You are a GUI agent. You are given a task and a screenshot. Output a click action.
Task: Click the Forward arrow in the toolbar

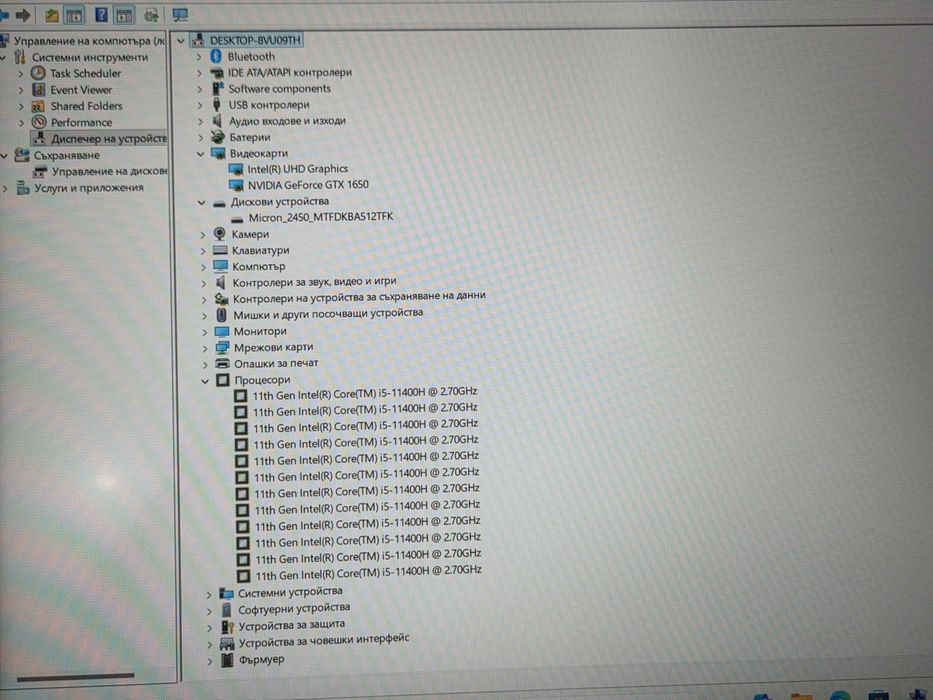point(23,14)
